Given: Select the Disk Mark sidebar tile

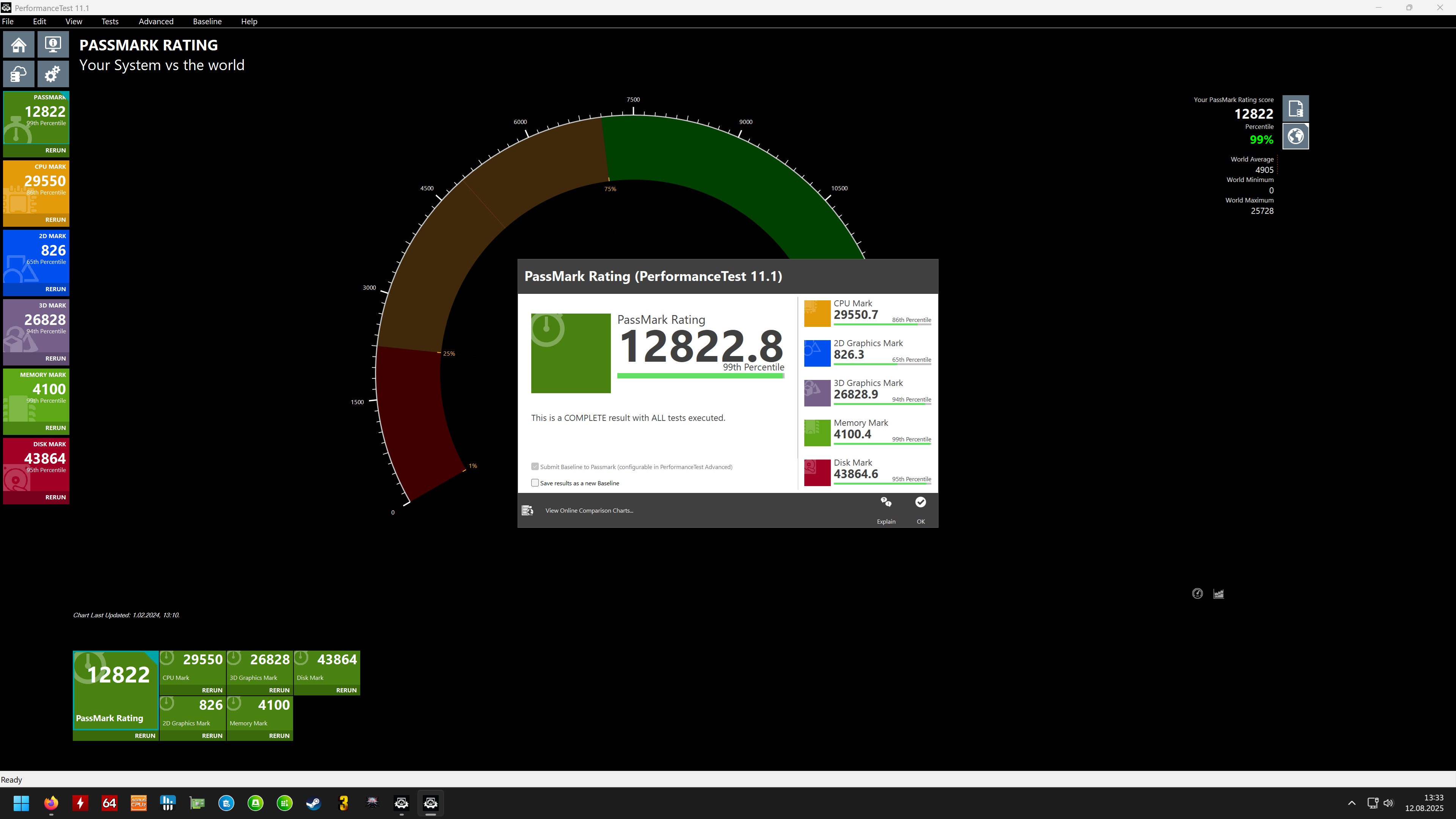Looking at the screenshot, I should [x=36, y=463].
